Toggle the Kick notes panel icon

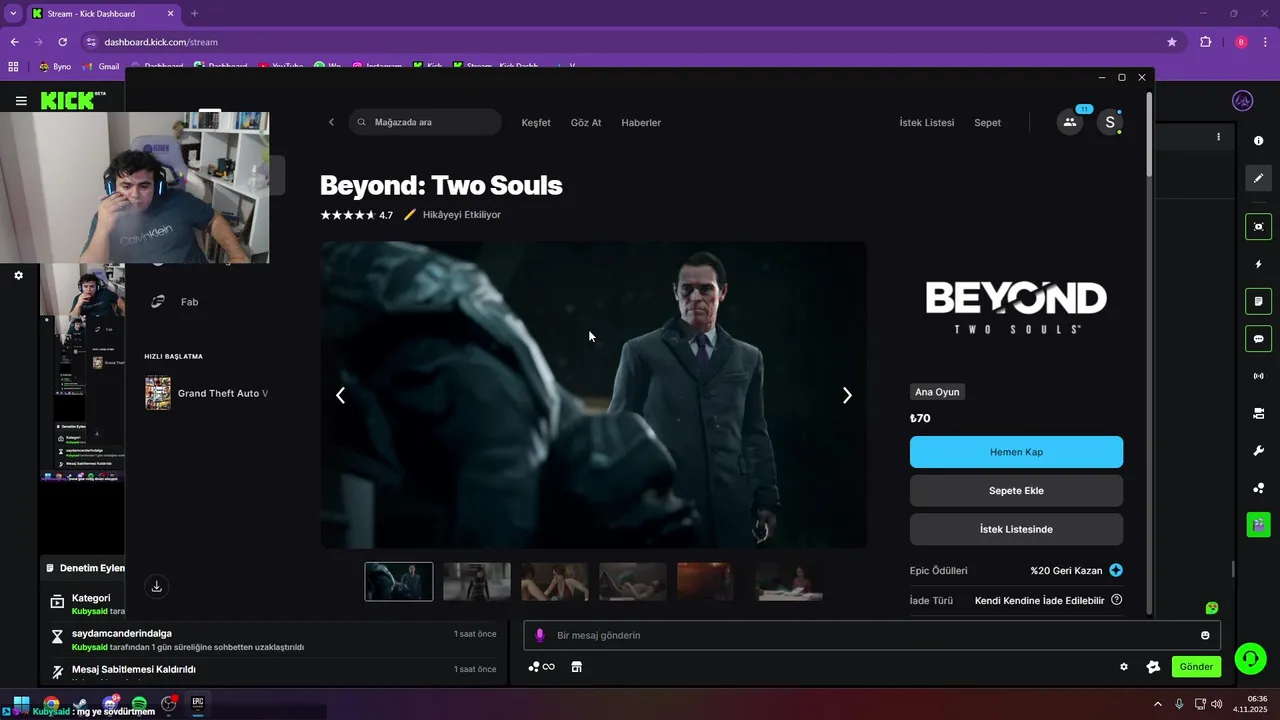pyautogui.click(x=1258, y=301)
